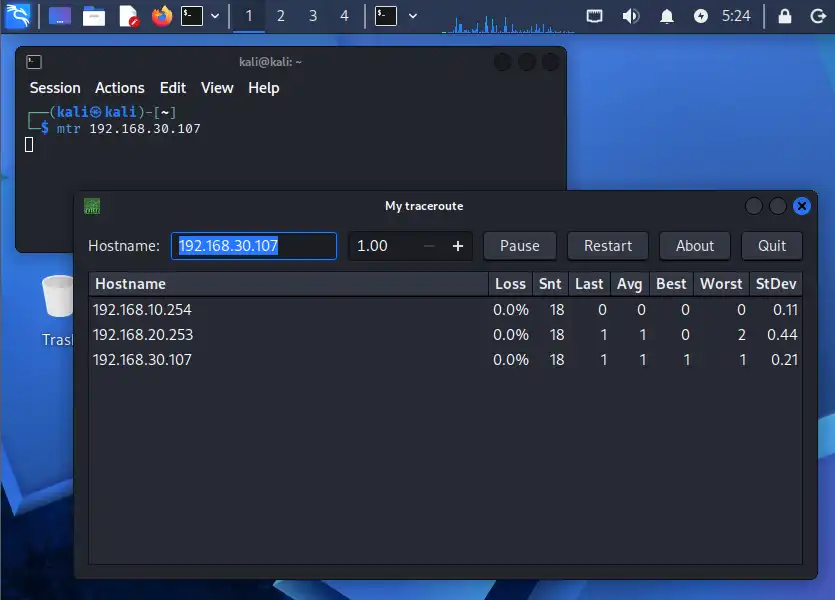Restart the traceroute
This screenshot has height=600, width=835.
pos(608,246)
